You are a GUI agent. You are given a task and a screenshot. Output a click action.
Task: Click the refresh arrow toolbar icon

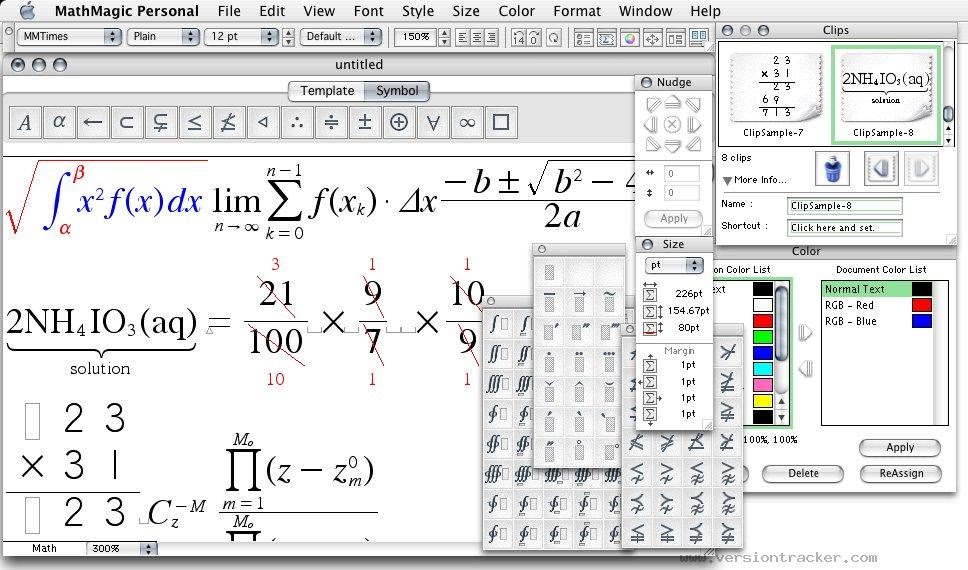point(554,38)
